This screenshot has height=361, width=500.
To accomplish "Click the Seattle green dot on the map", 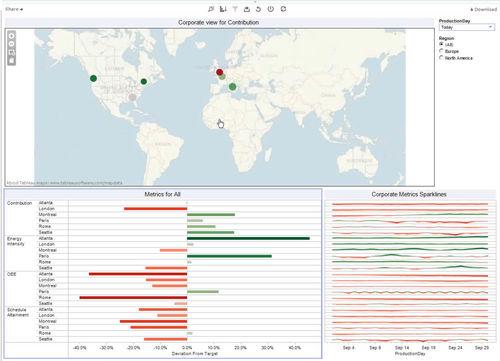I will (x=93, y=78).
